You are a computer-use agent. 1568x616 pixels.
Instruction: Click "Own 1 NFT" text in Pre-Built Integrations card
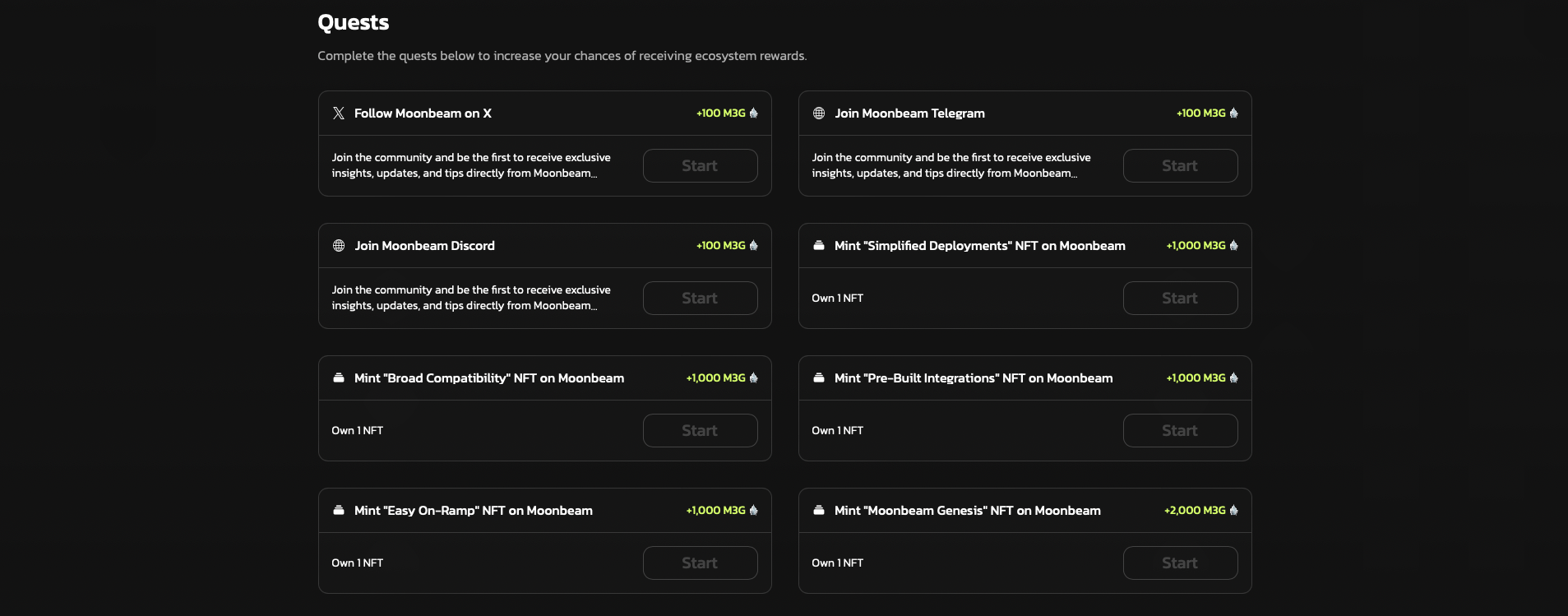click(837, 430)
